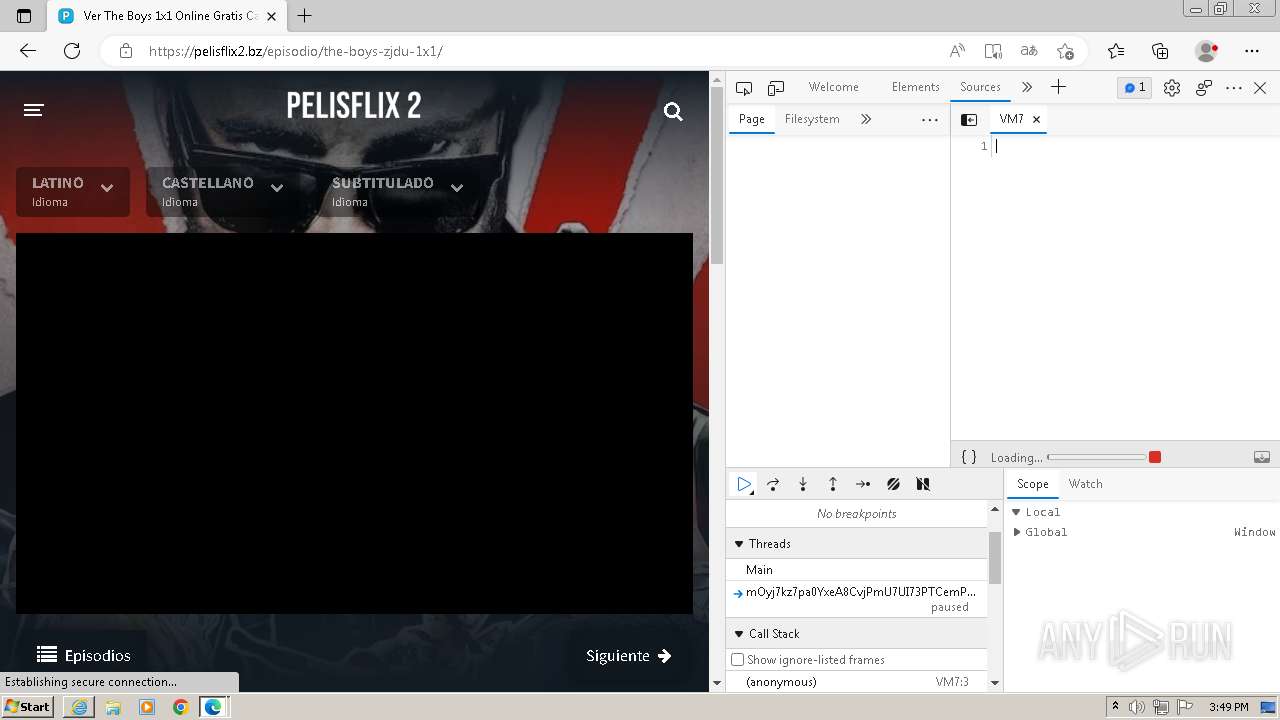The width and height of the screenshot is (1280, 720).
Task: Open the issues counter badge
Action: pyautogui.click(x=1134, y=88)
